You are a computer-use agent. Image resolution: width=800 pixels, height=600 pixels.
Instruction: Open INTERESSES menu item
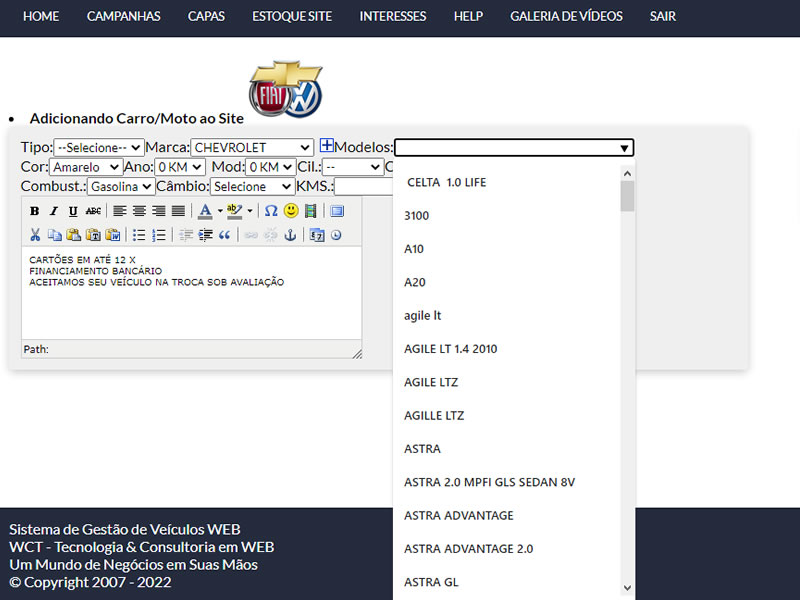393,16
